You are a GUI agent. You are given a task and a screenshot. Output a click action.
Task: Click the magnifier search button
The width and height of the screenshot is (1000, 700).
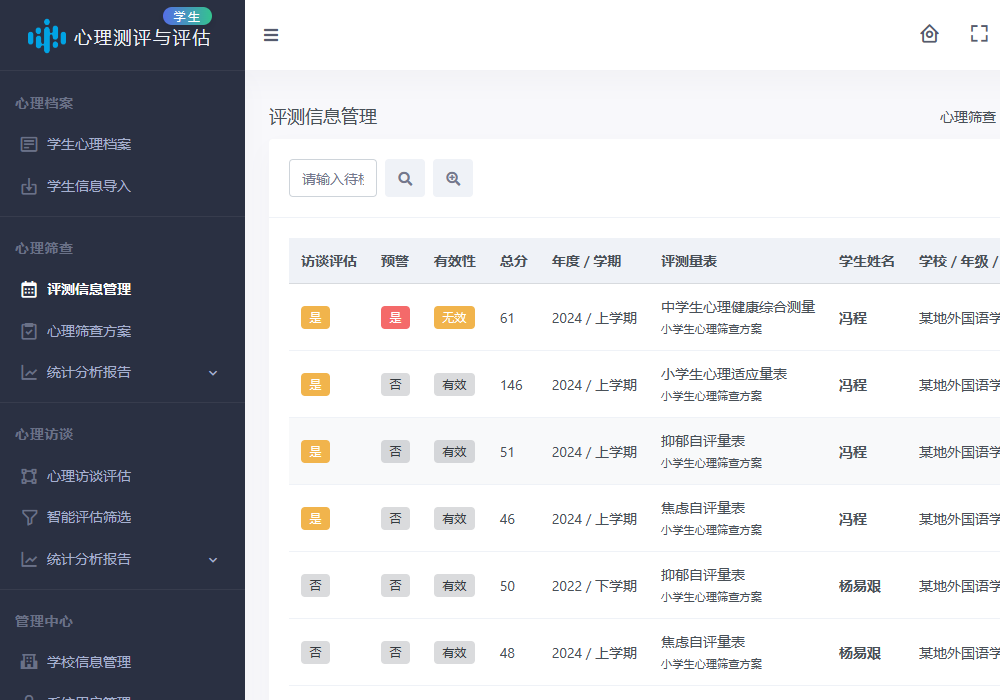pos(405,179)
